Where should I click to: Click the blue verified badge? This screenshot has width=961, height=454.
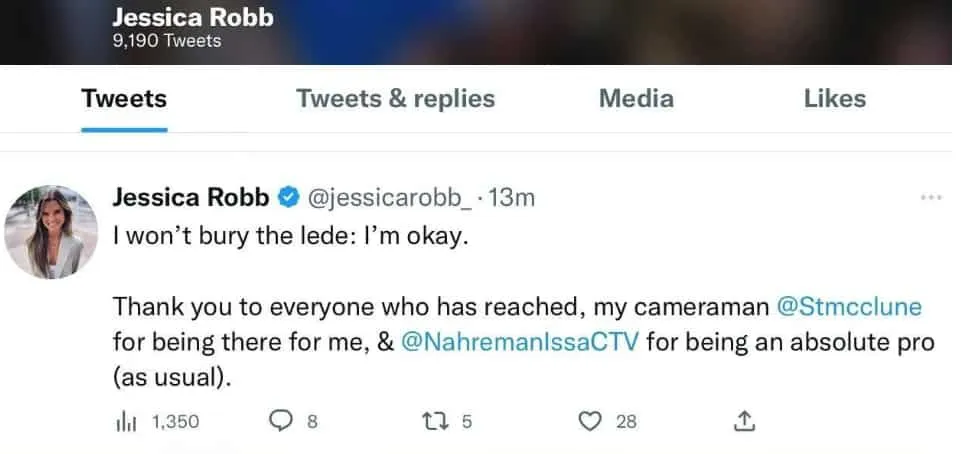click(x=288, y=198)
